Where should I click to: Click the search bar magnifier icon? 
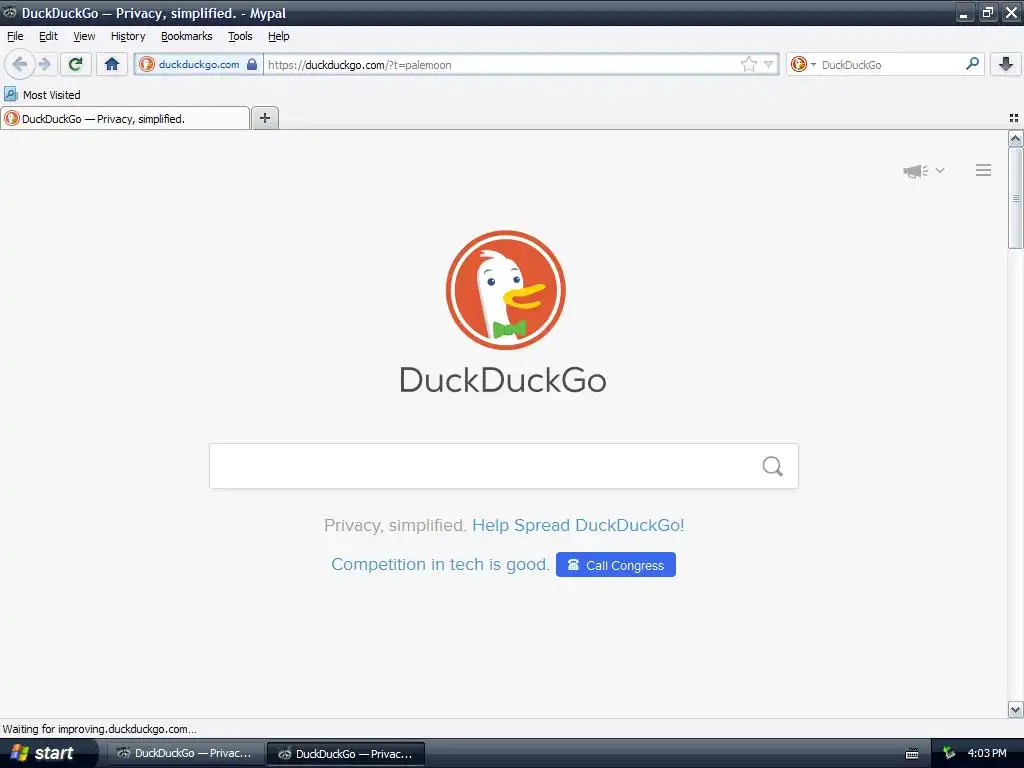point(972,64)
